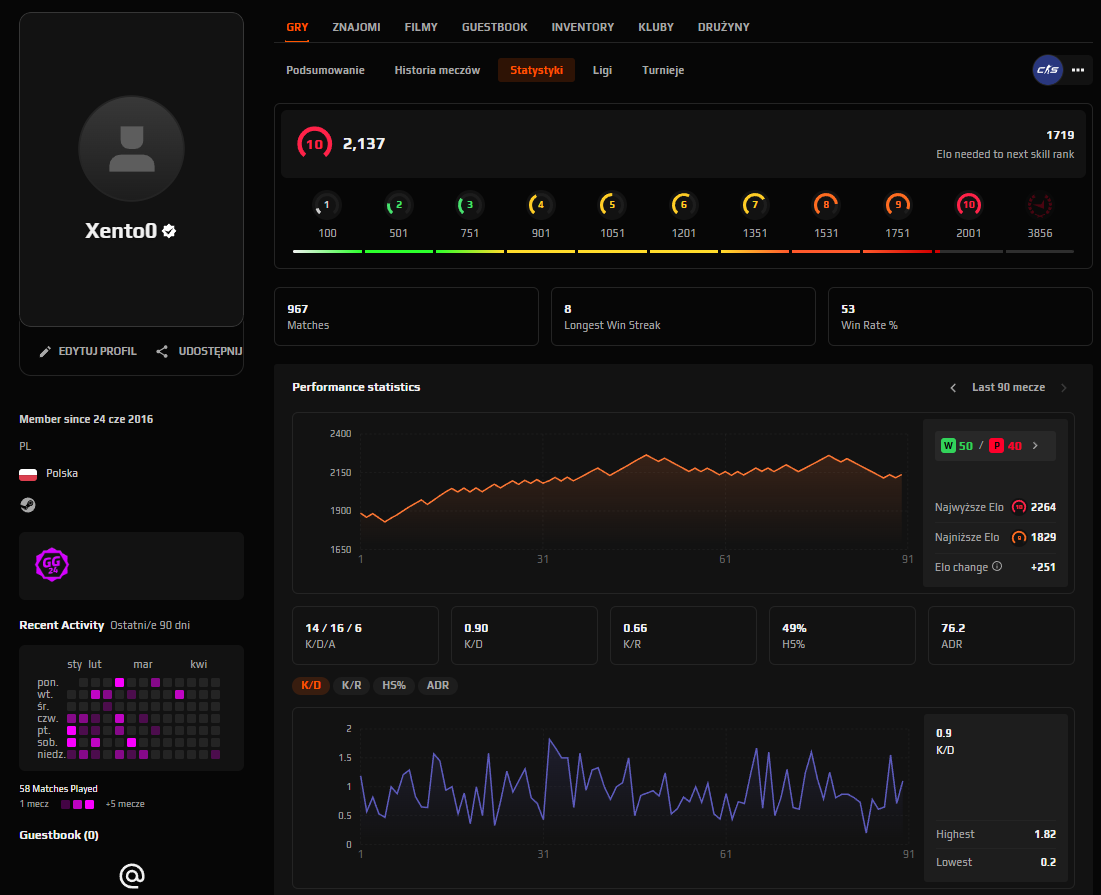The image size is (1101, 895).
Task: Click the CS2 game selector icon
Action: (x=1047, y=70)
